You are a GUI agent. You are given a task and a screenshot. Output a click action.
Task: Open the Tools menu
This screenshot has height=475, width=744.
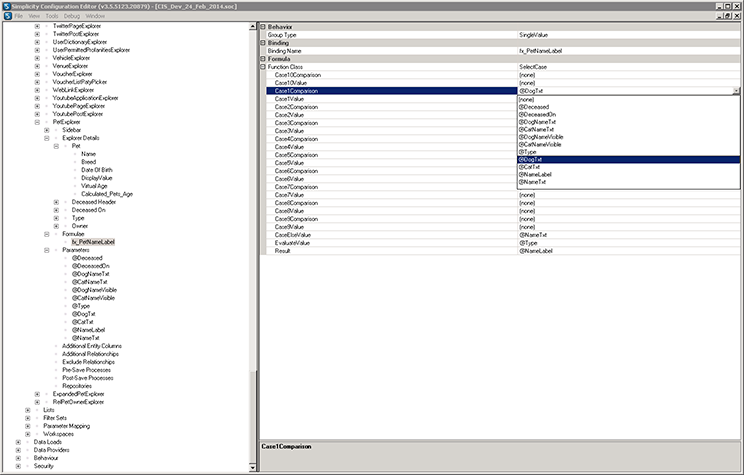pos(52,16)
